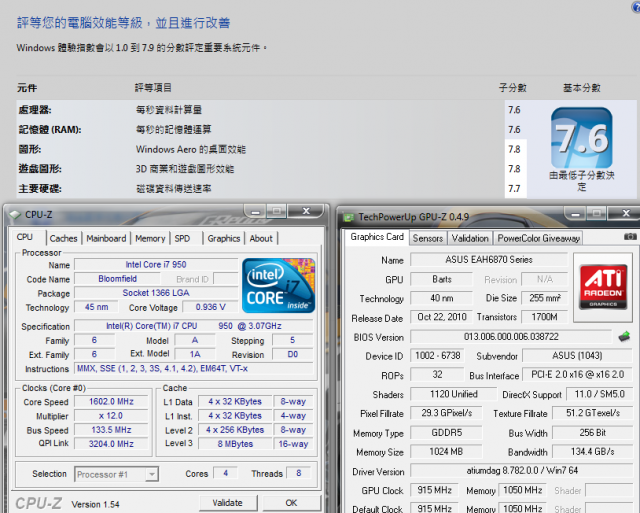Click the GDDR5 memory type value

447,433
